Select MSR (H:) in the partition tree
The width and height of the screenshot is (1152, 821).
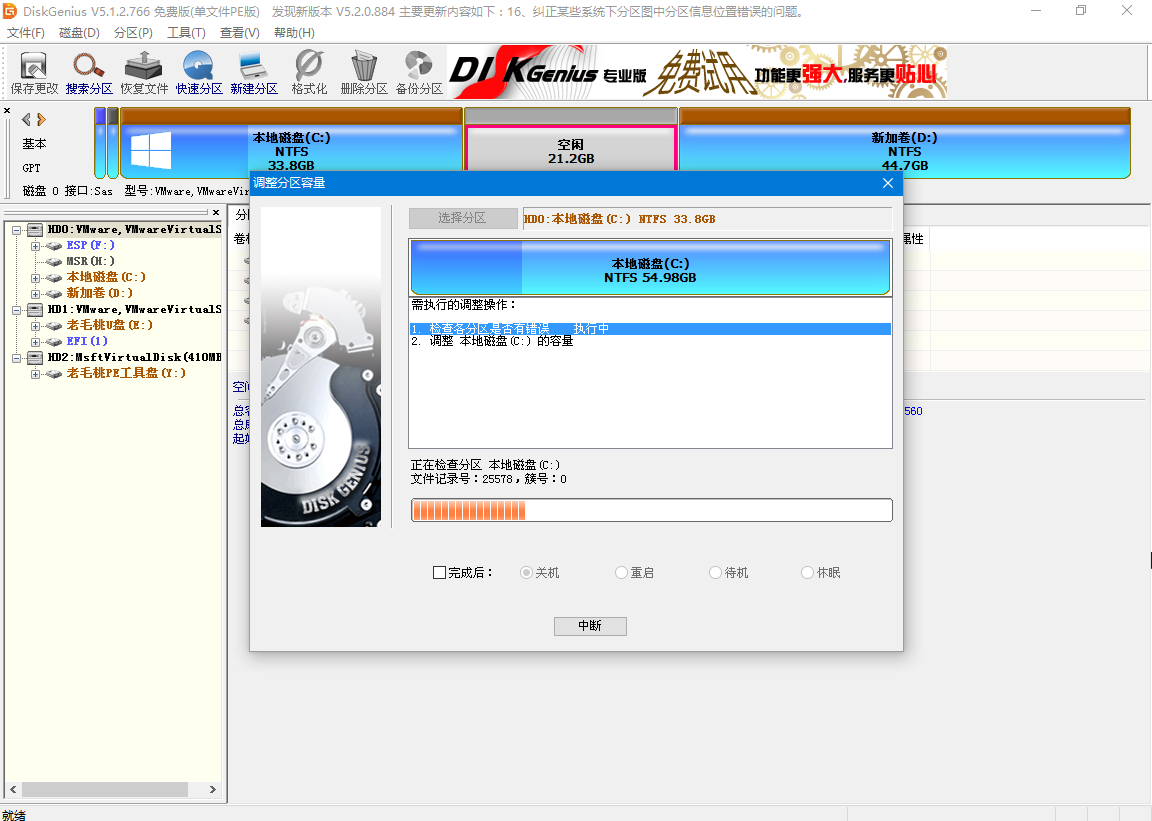point(90,262)
